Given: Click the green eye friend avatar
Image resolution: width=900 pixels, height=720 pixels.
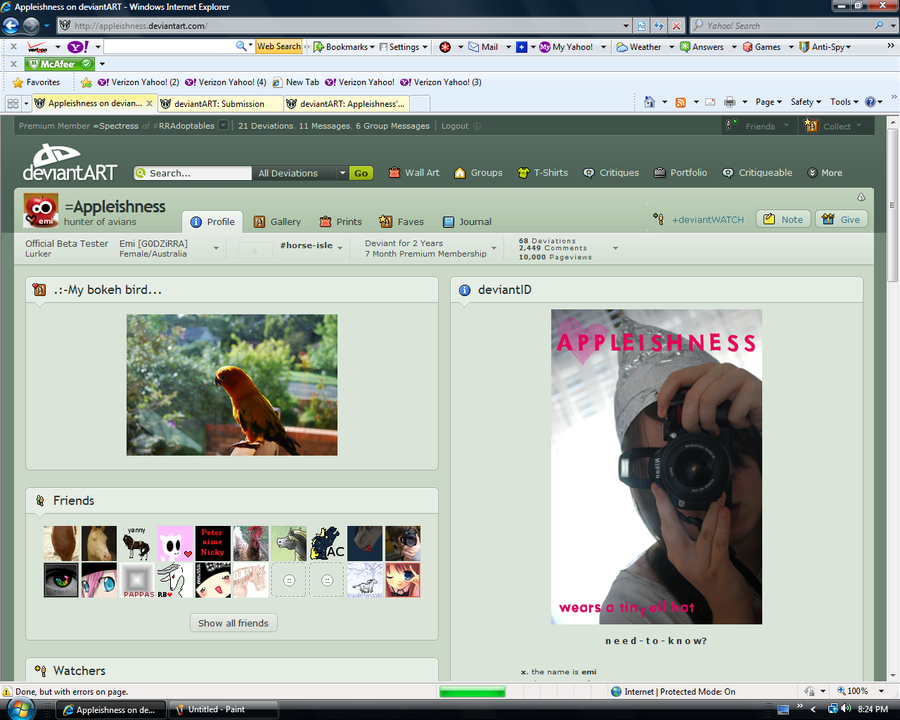Looking at the screenshot, I should click(61, 580).
